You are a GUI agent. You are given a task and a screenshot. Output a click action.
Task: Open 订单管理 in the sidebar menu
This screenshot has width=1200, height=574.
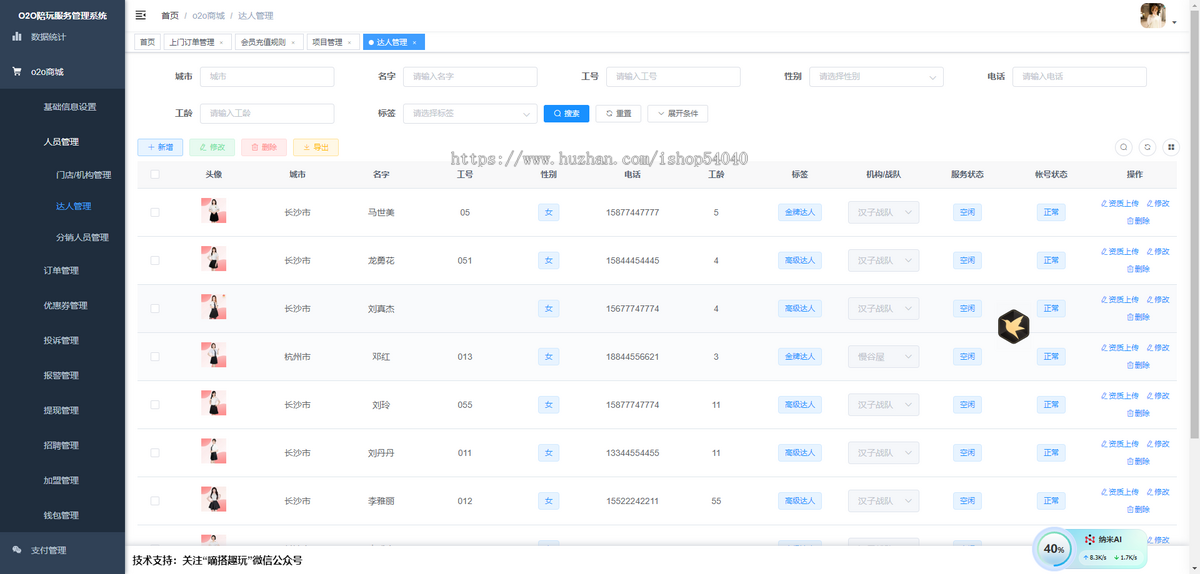pos(61,270)
